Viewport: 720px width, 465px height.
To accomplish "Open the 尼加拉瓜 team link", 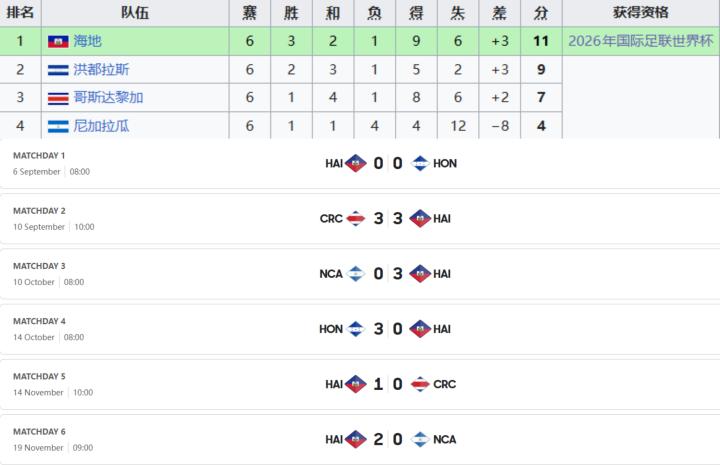I will point(101,126).
